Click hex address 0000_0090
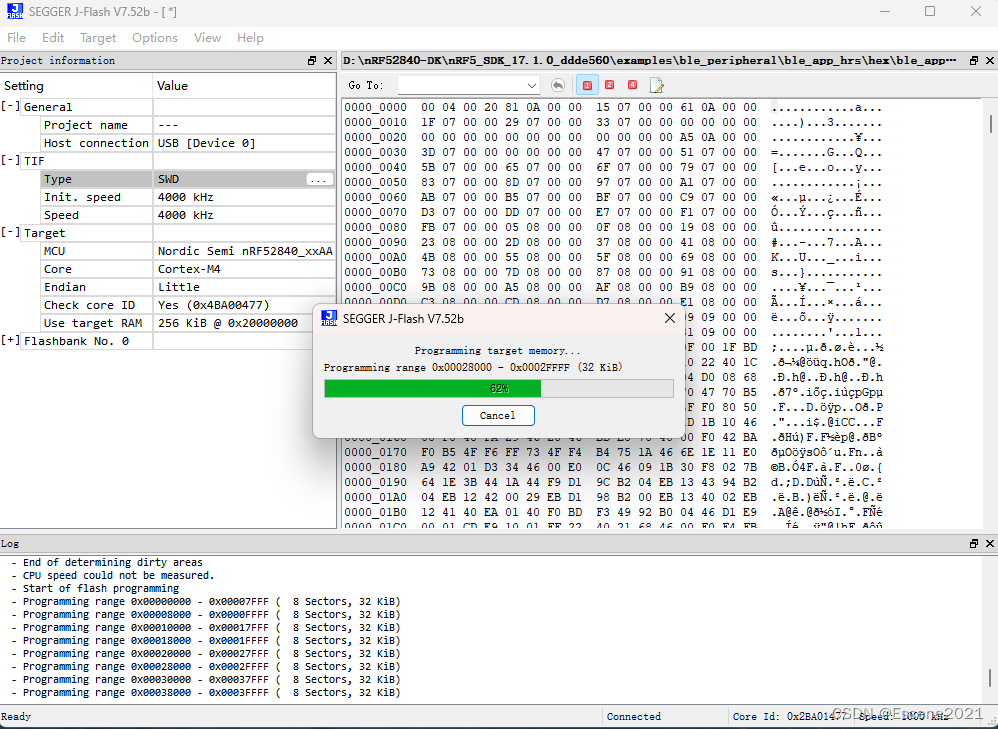Screen dimensions: 998x729 tap(376, 242)
